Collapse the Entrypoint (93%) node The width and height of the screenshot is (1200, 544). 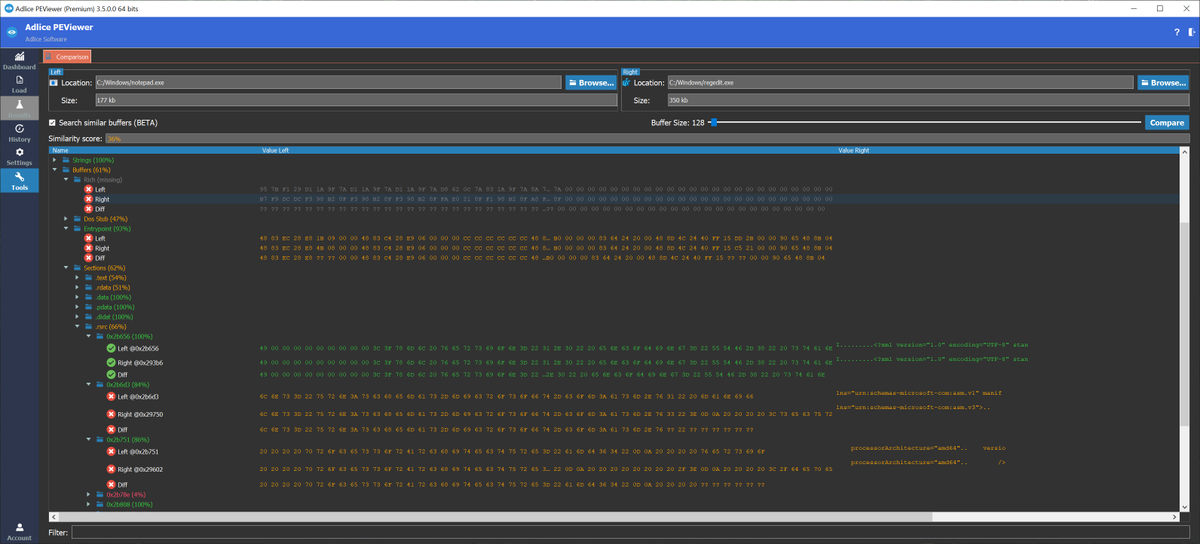point(66,229)
